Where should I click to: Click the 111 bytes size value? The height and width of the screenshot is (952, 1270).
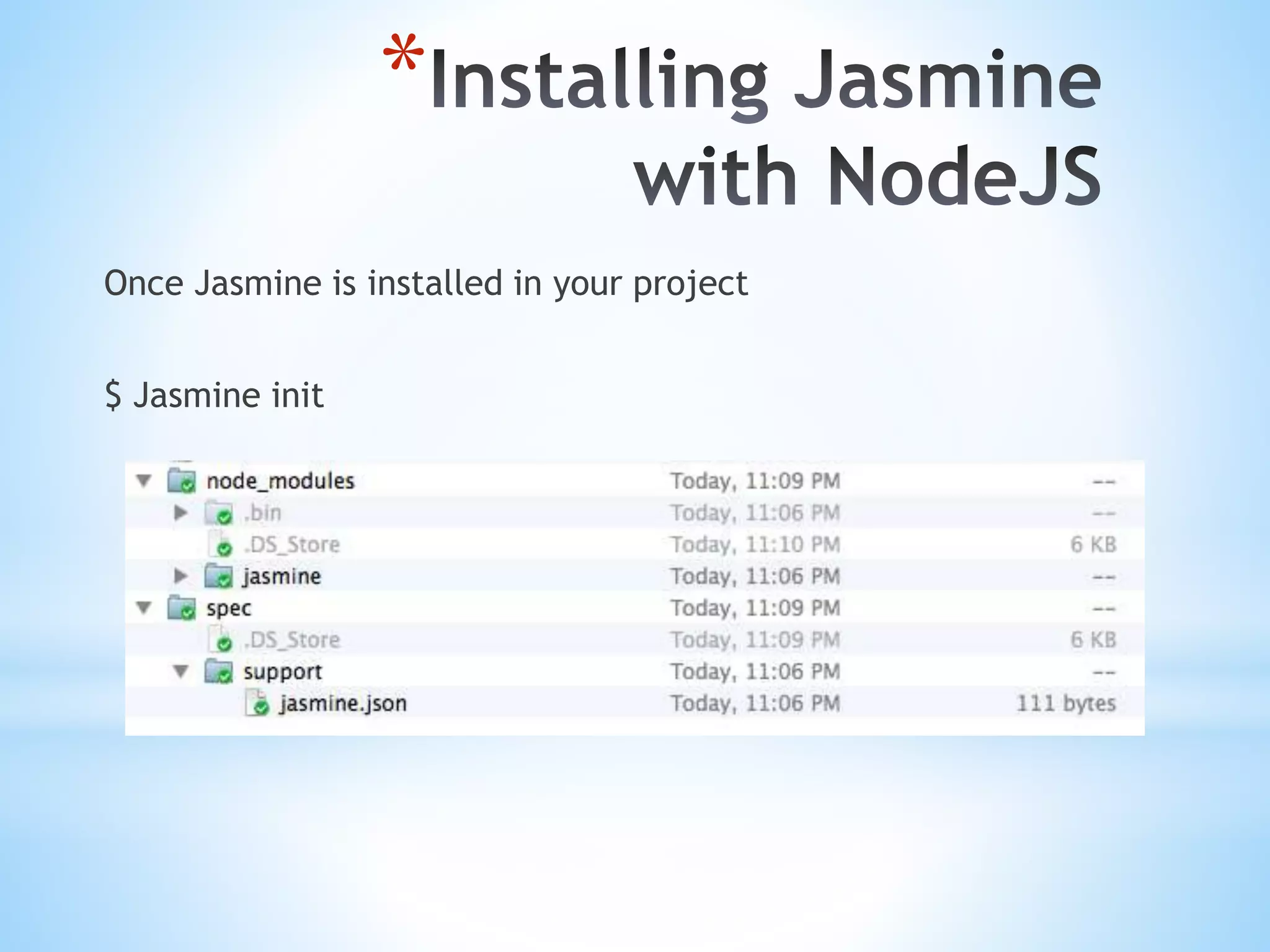point(1066,703)
